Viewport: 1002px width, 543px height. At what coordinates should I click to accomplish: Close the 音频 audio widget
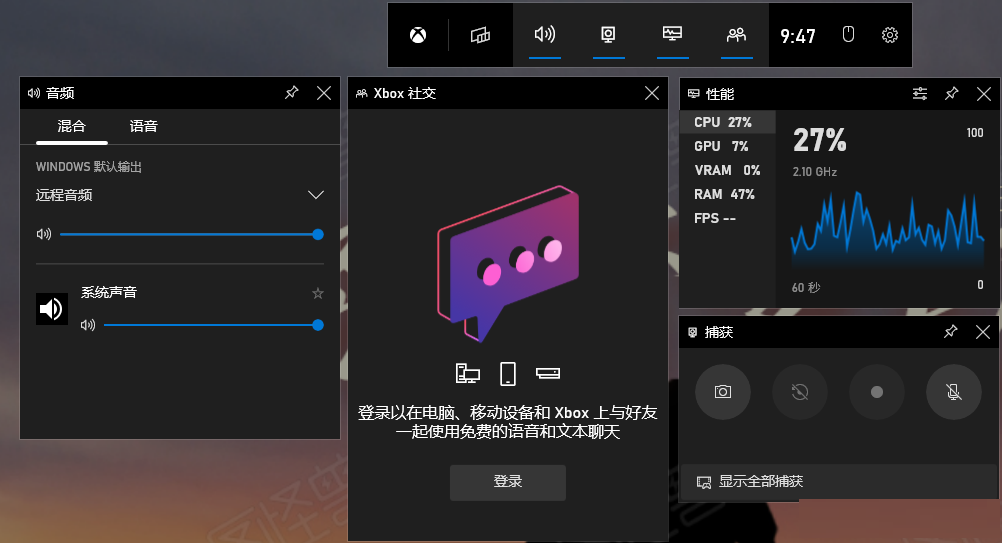324,93
